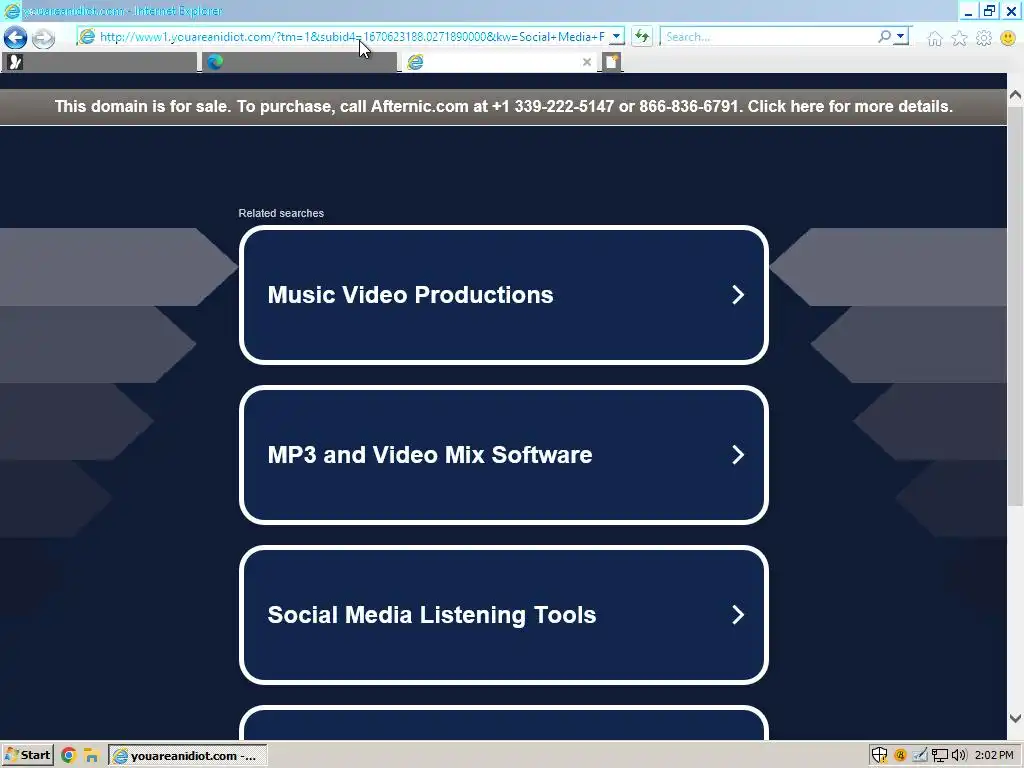Click arrow on MP3 and Video Mix Software card
The height and width of the screenshot is (768, 1024).
tap(738, 455)
